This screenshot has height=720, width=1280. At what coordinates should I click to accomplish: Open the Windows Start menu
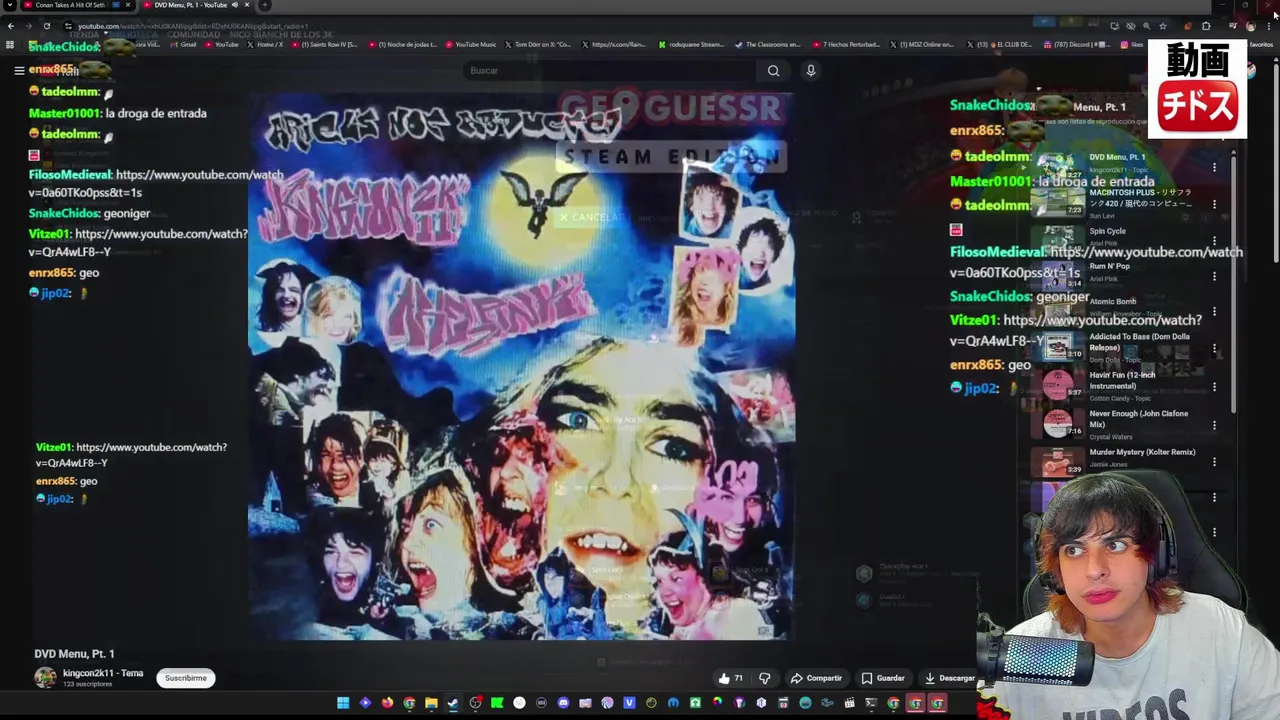[343, 703]
